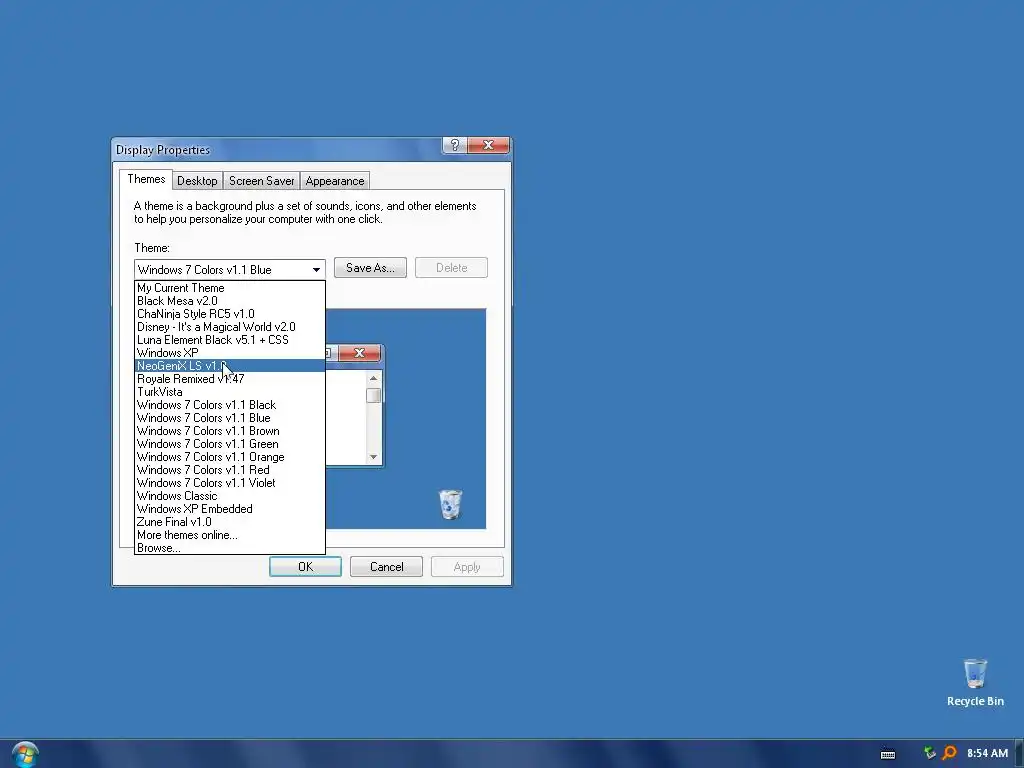Choose Windows 7 Colors v1.1 Green
The height and width of the screenshot is (768, 1024).
click(230, 444)
